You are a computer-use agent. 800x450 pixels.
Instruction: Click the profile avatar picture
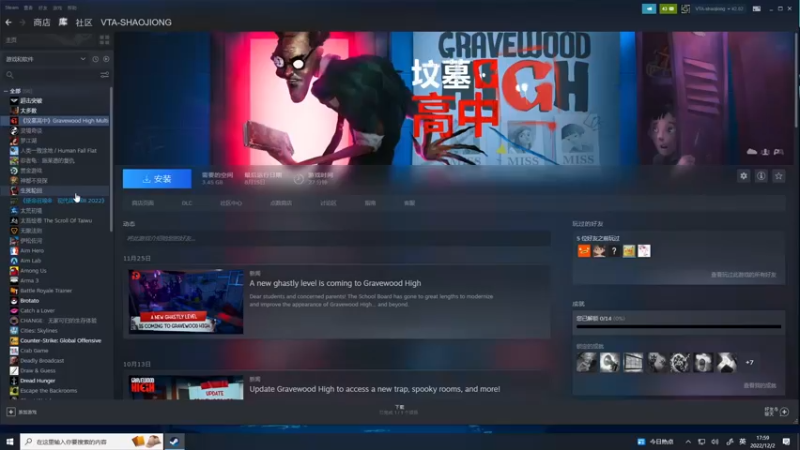[686, 9]
